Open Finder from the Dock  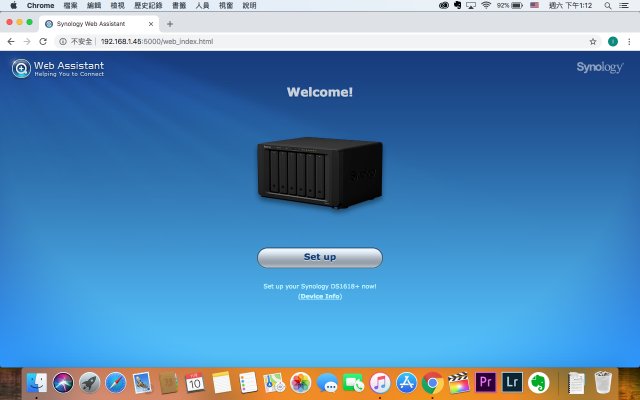(x=37, y=382)
